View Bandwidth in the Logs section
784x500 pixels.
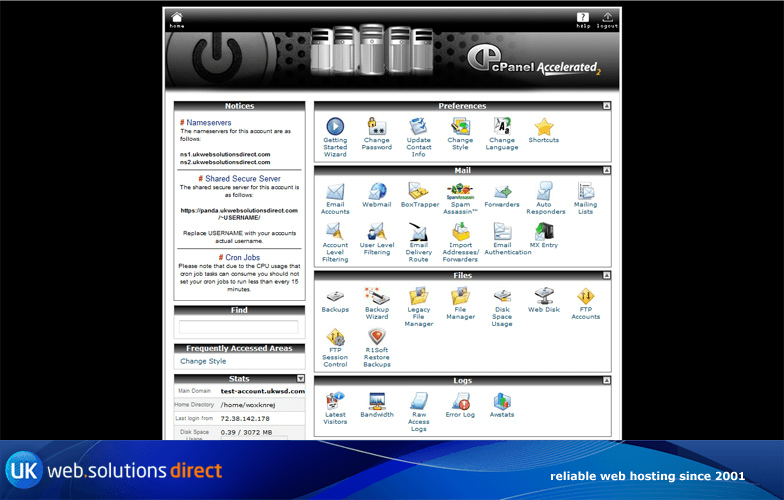pyautogui.click(x=377, y=402)
